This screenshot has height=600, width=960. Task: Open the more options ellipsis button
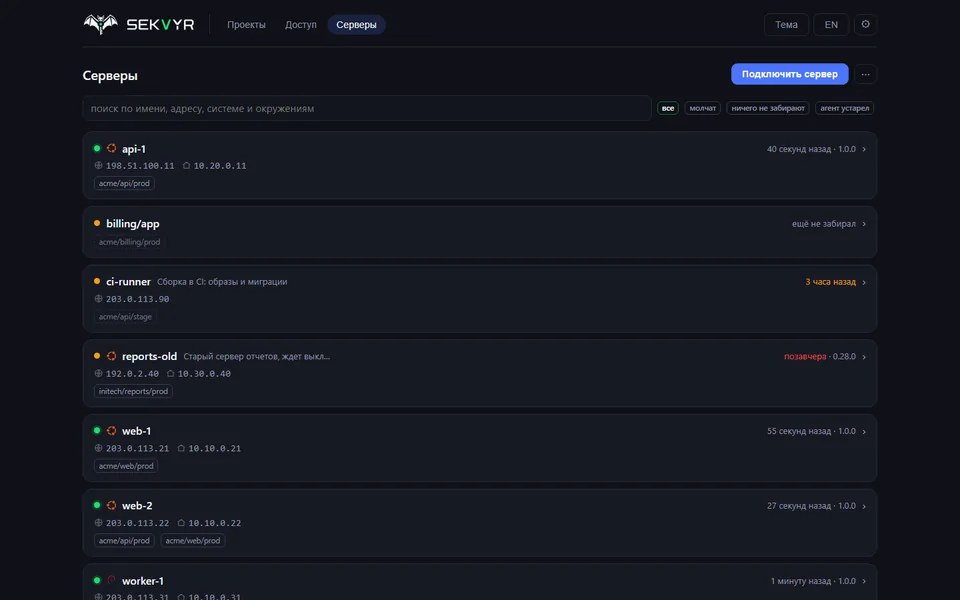(865, 74)
